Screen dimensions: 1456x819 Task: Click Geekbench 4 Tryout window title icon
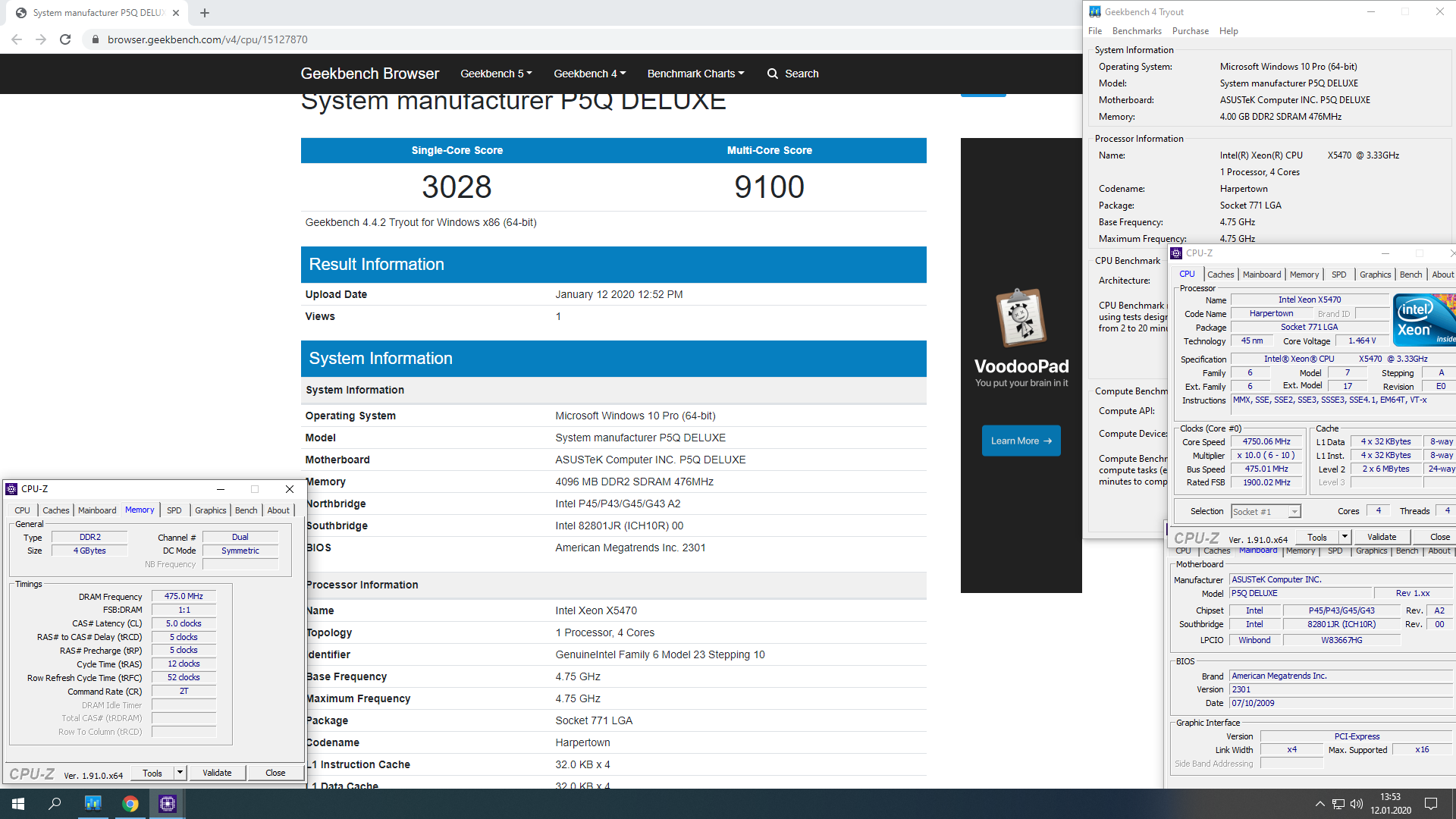pyautogui.click(x=1095, y=11)
